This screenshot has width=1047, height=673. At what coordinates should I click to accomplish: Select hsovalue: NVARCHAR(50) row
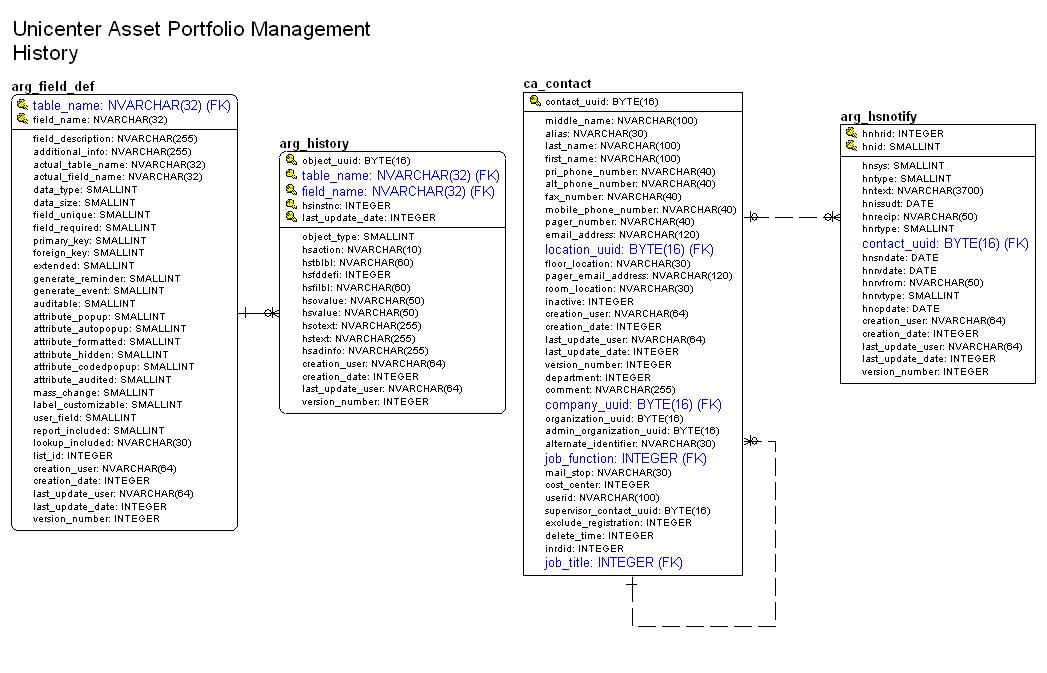363,300
